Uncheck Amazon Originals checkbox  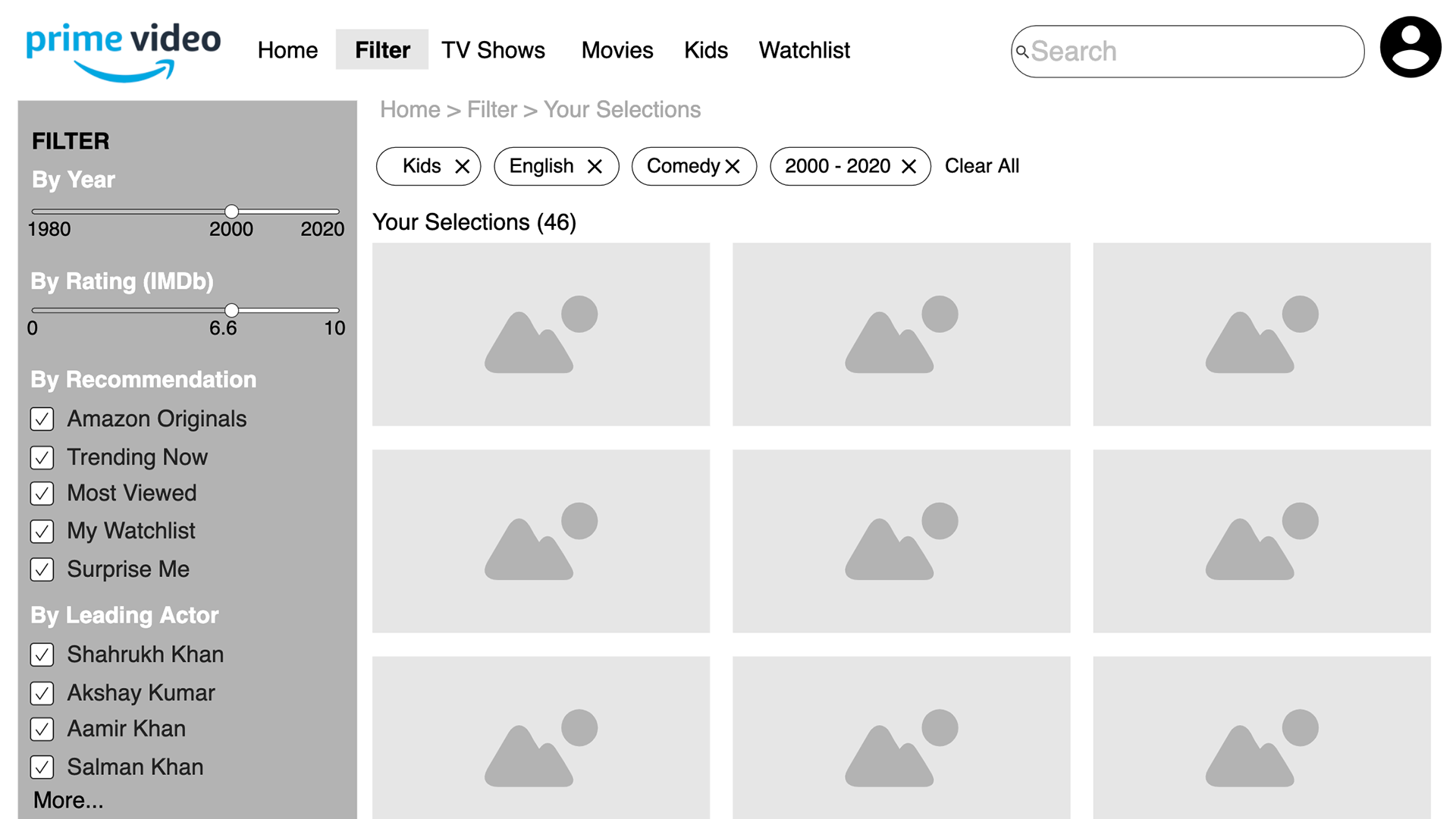tap(42, 419)
